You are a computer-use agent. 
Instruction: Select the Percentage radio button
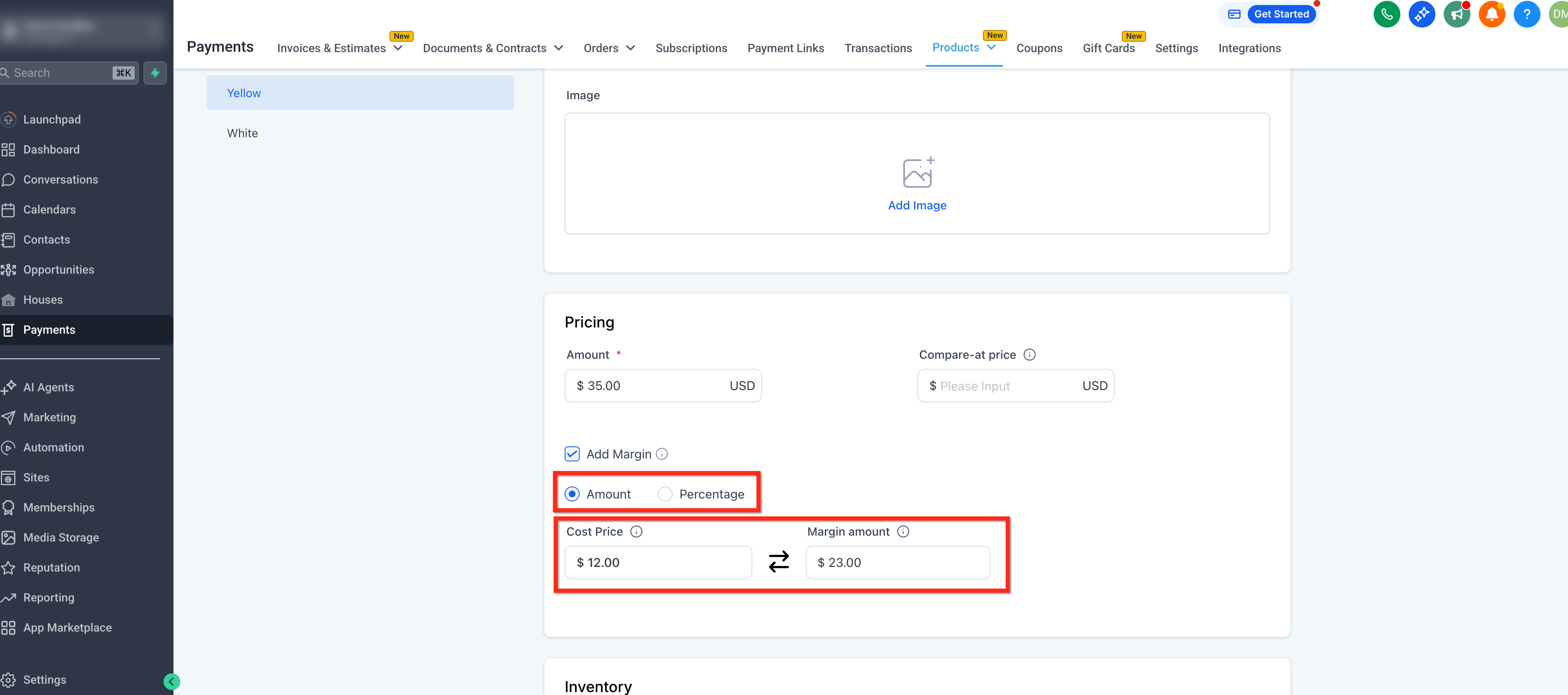coord(665,494)
